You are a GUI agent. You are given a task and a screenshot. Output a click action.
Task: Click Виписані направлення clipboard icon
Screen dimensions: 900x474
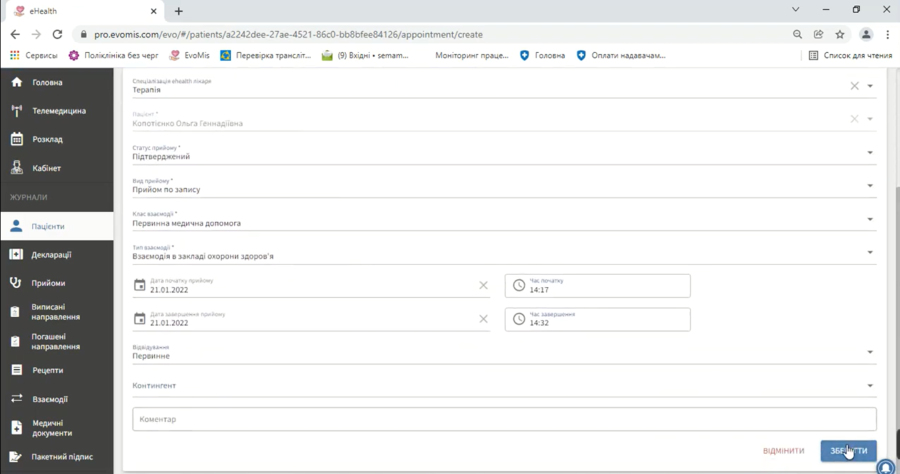point(15,312)
